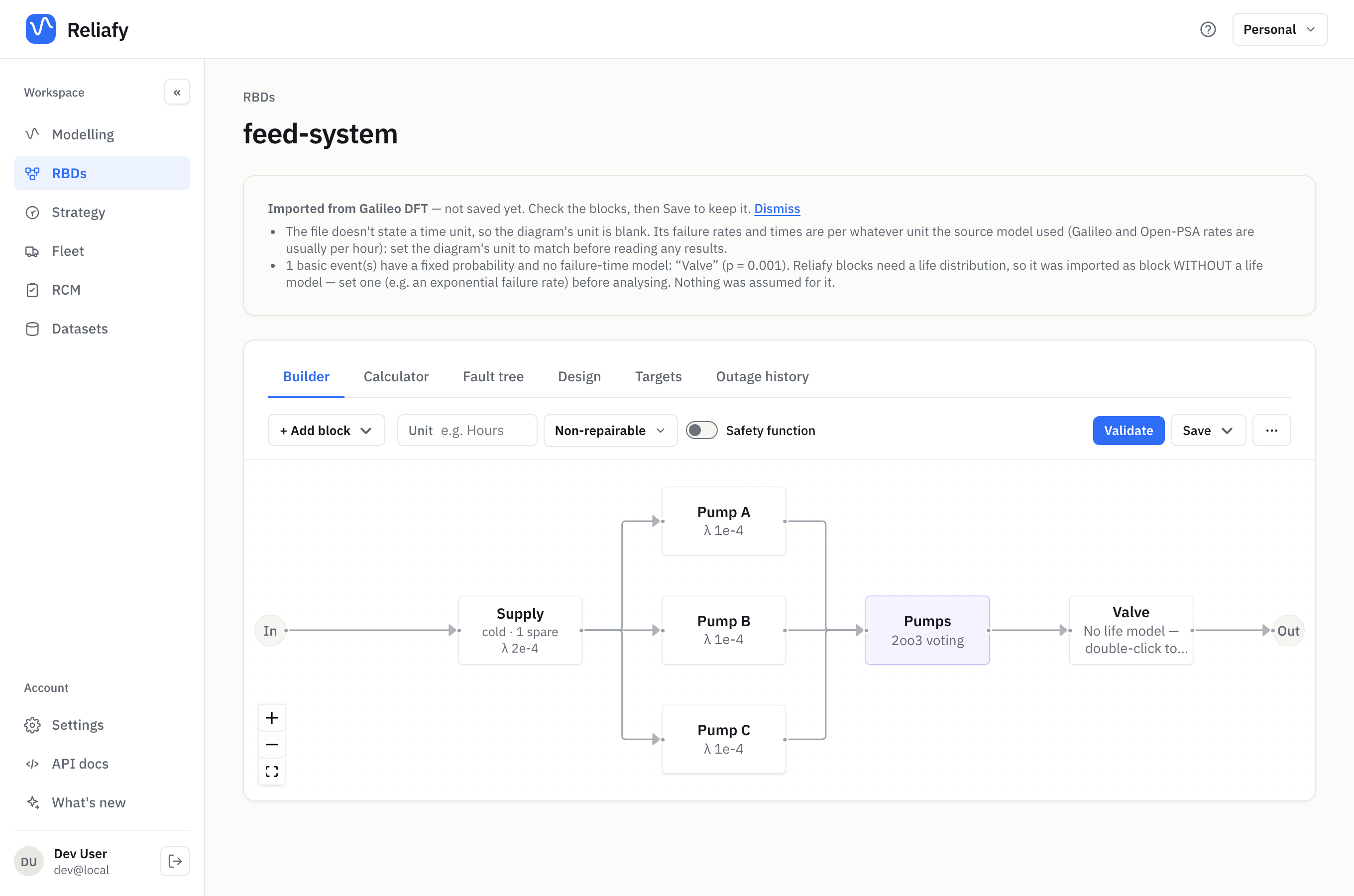The height and width of the screenshot is (896, 1354).
Task: Dismiss the import notice
Action: click(x=777, y=209)
